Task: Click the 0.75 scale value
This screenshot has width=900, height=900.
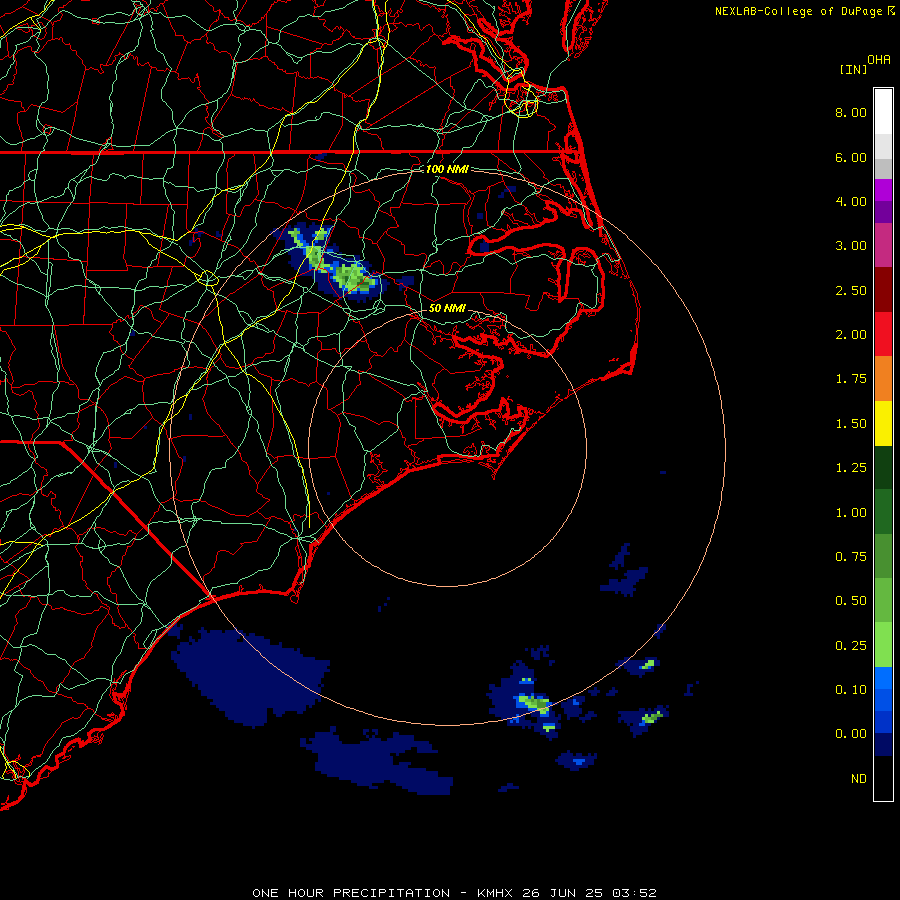Action: [x=851, y=557]
